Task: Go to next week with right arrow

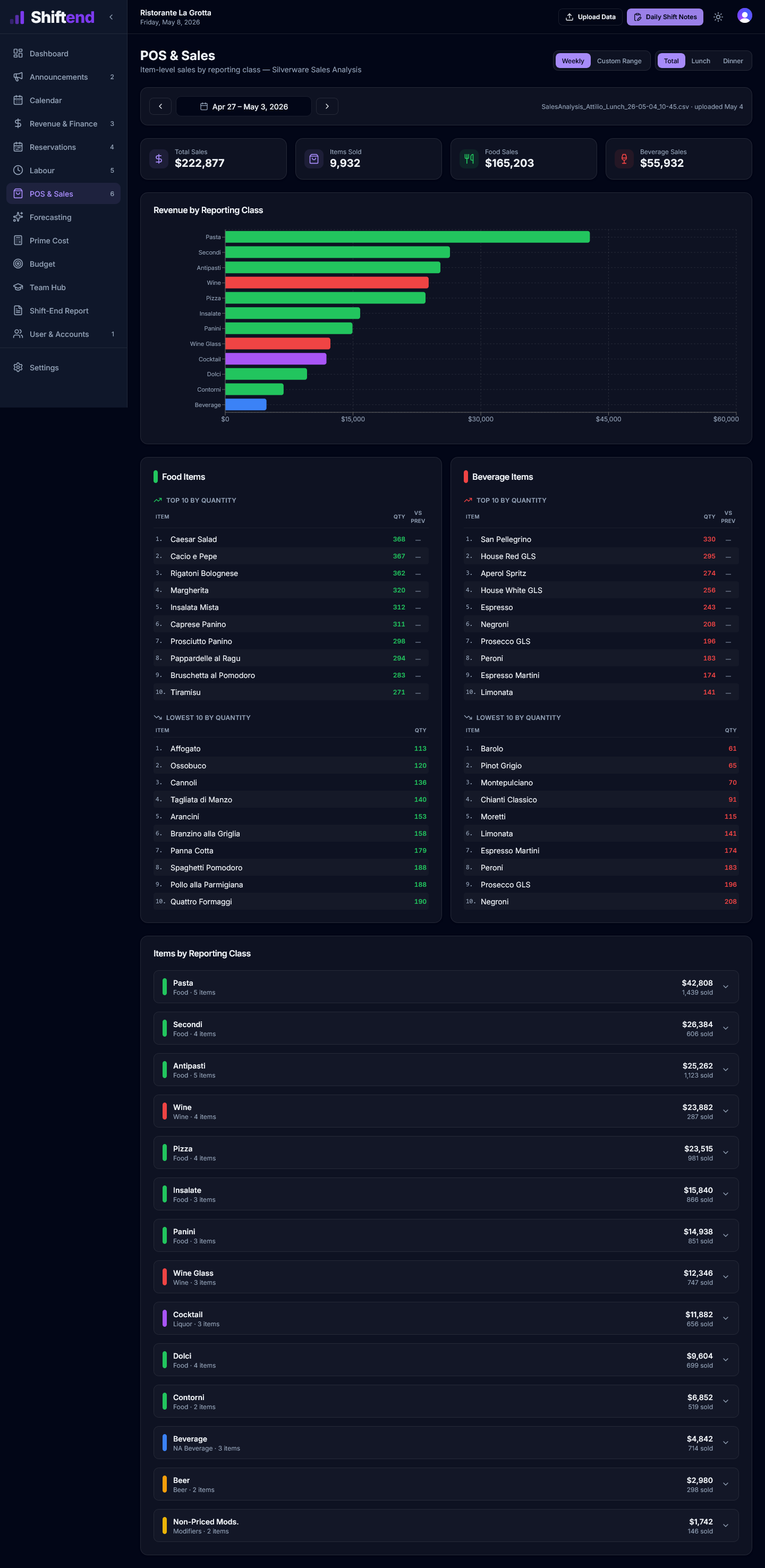Action: pos(327,106)
